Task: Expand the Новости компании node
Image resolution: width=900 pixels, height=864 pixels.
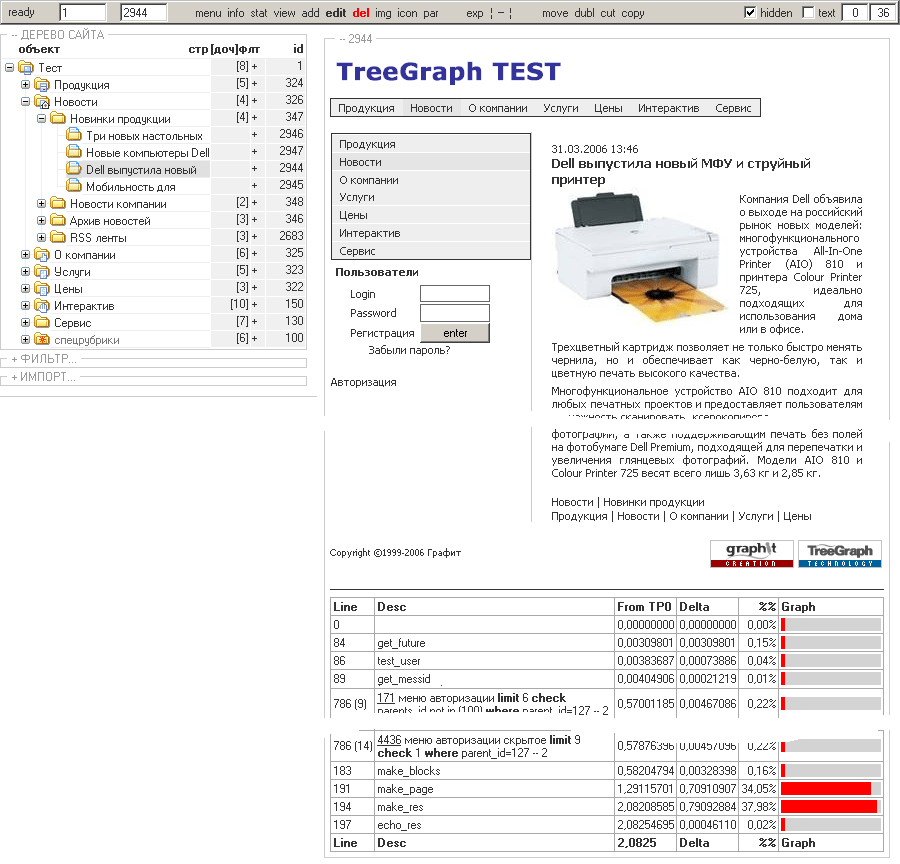Action: [x=41, y=203]
